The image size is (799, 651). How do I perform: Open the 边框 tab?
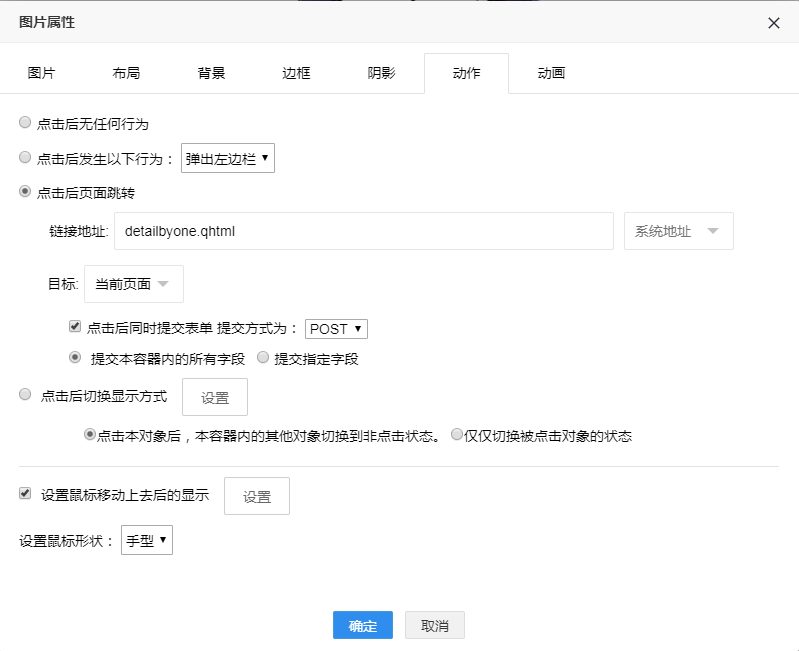click(x=296, y=73)
